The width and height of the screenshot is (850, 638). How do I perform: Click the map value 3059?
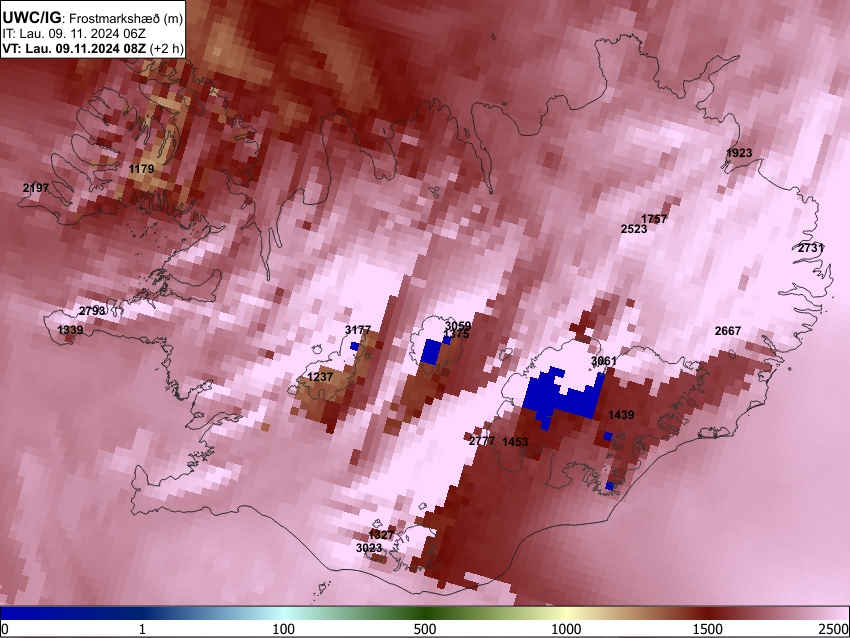point(458,325)
